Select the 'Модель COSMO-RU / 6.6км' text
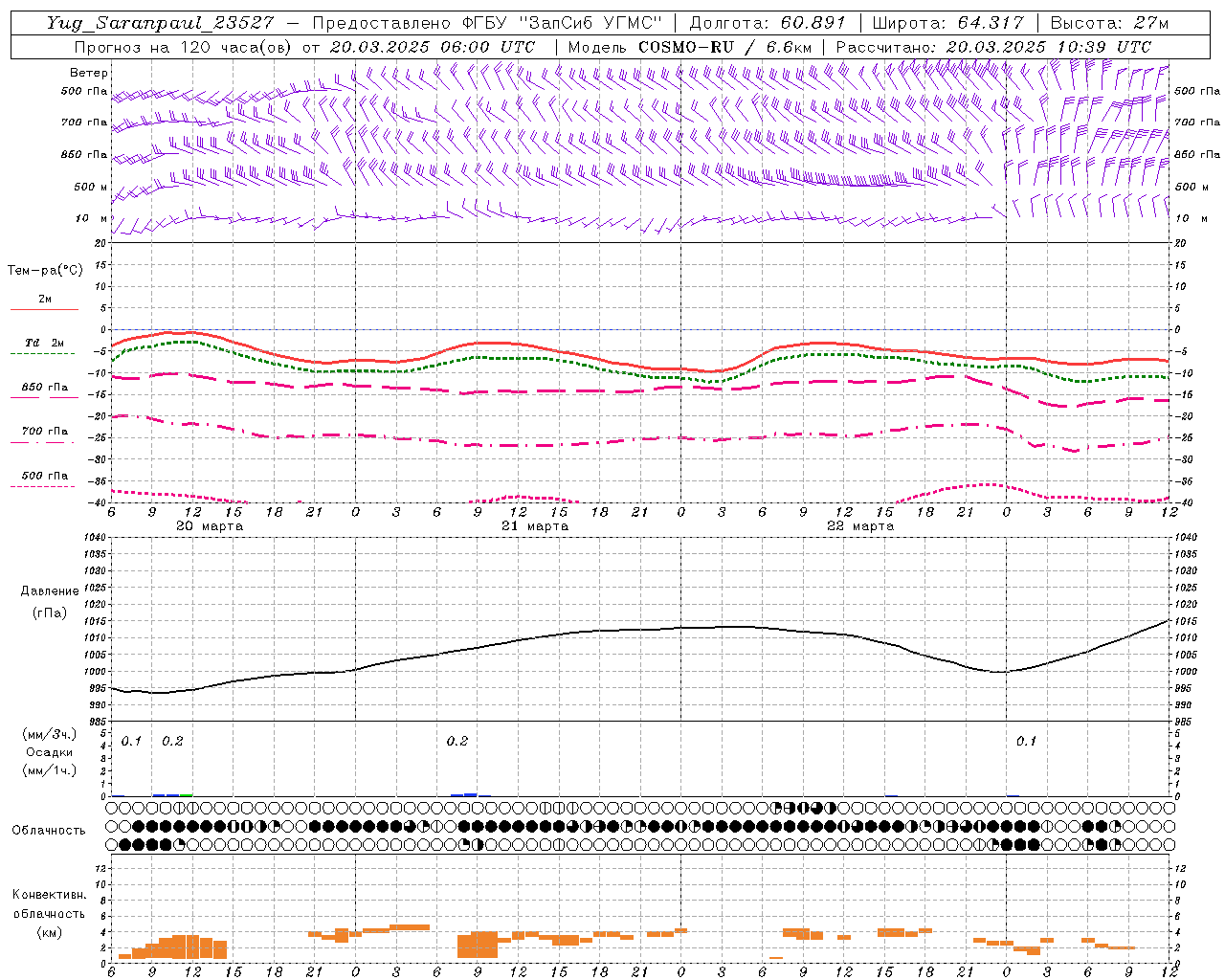 691,47
